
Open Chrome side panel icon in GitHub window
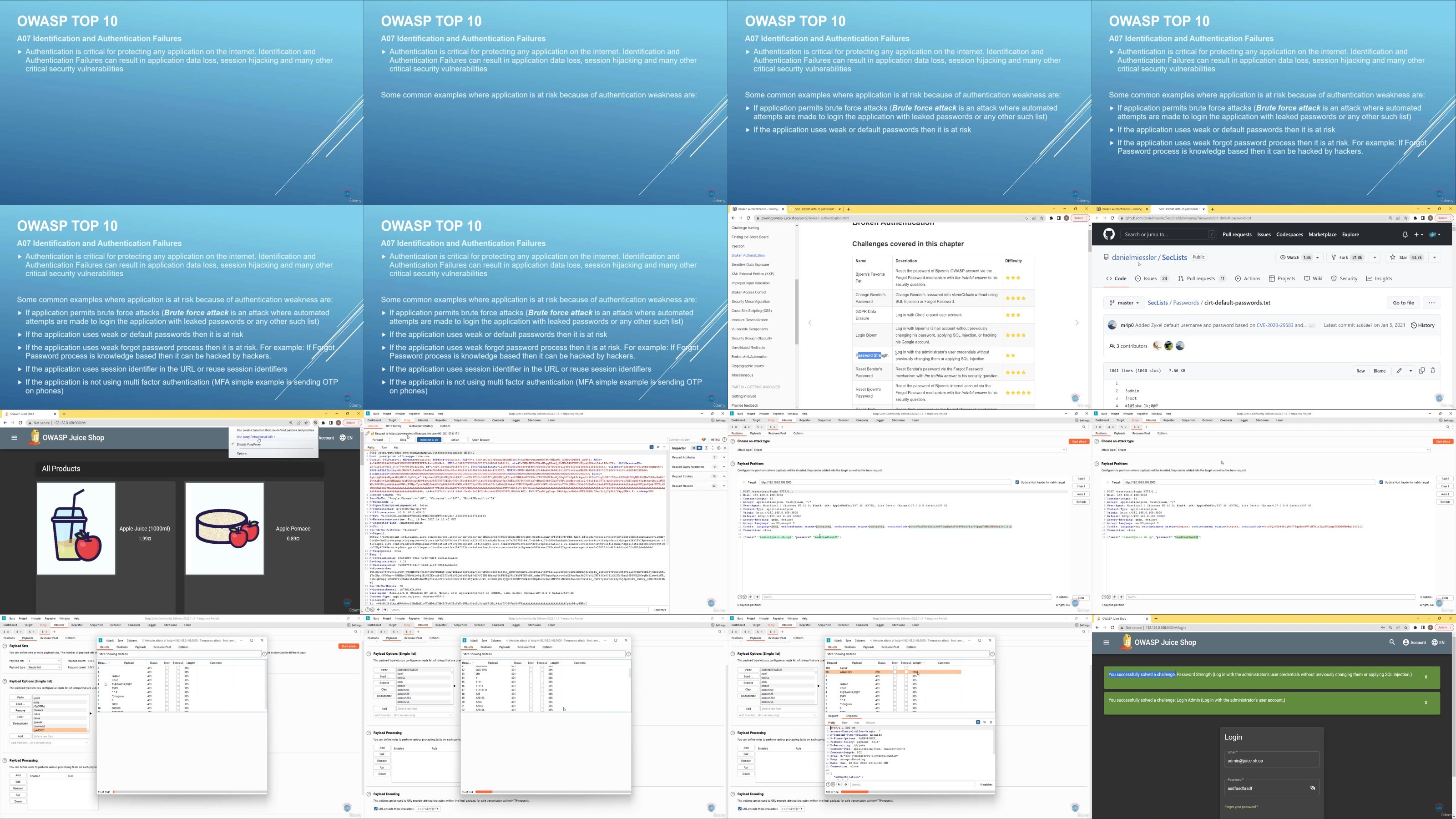(x=1423, y=218)
